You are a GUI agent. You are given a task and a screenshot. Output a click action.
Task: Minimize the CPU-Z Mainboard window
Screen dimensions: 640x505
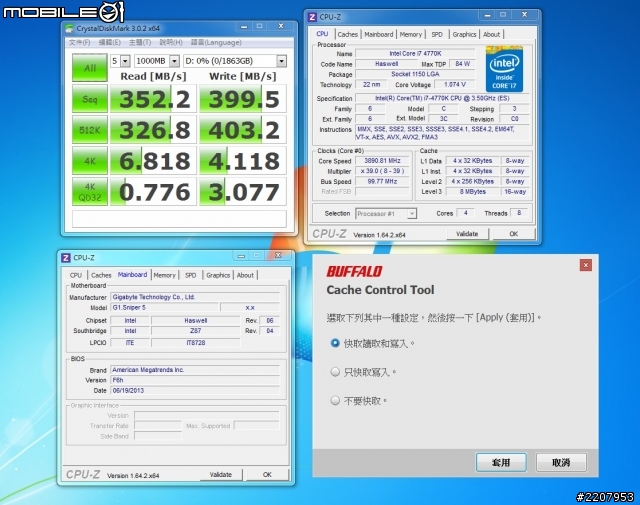tap(242, 256)
